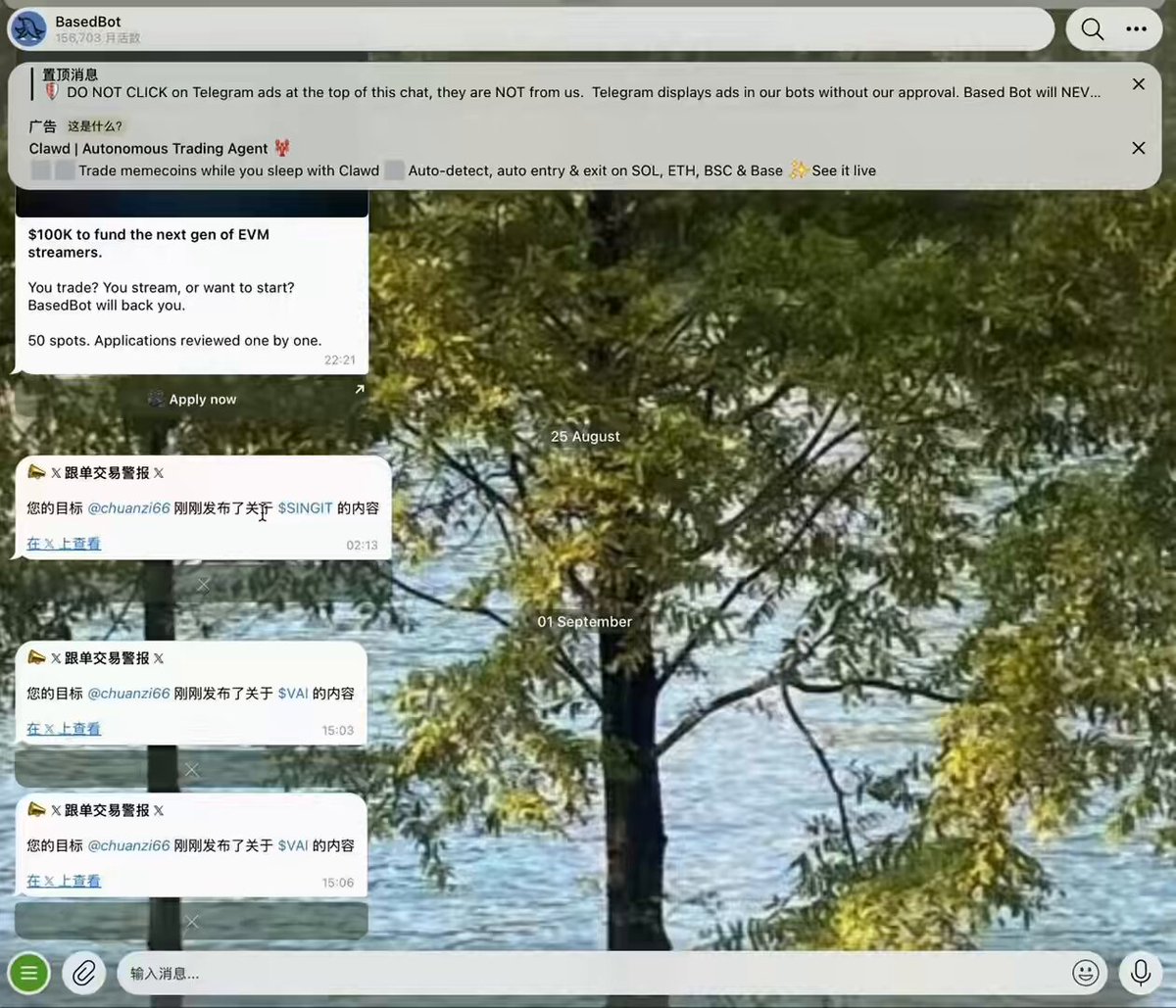The height and width of the screenshot is (1008, 1176).
Task: Click the '25 August' date label
Action: pyautogui.click(x=585, y=437)
